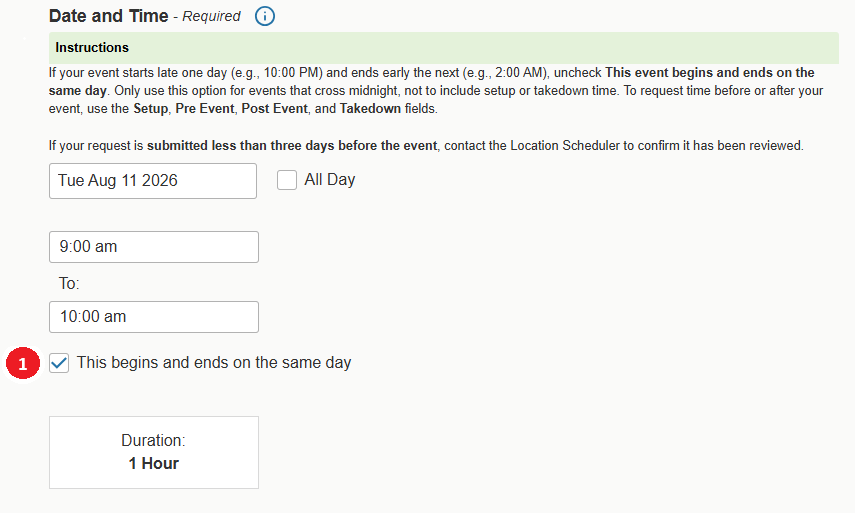Click the same day checkbox label text
The height and width of the screenshot is (513, 855).
coord(214,363)
